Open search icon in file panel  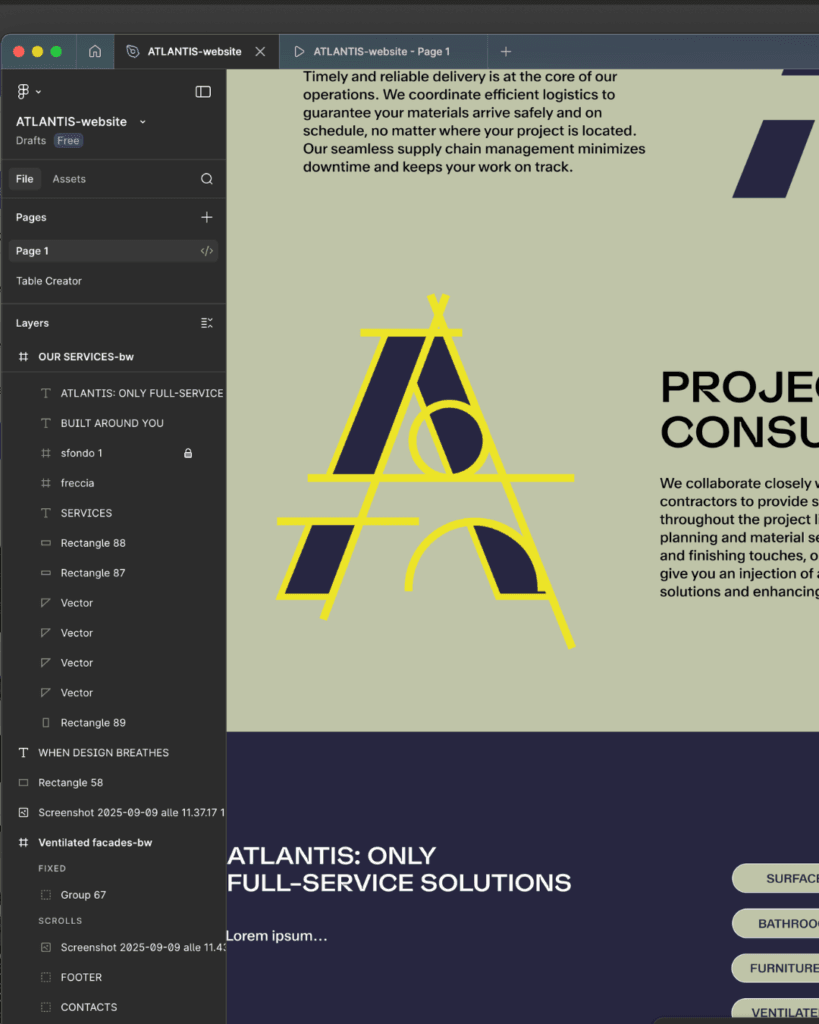[x=207, y=179]
